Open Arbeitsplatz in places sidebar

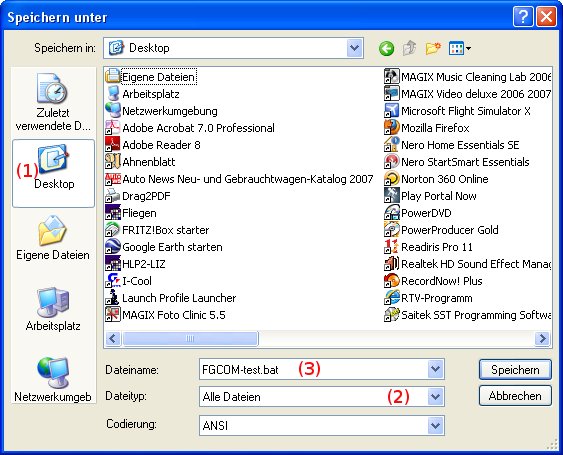pos(53,309)
